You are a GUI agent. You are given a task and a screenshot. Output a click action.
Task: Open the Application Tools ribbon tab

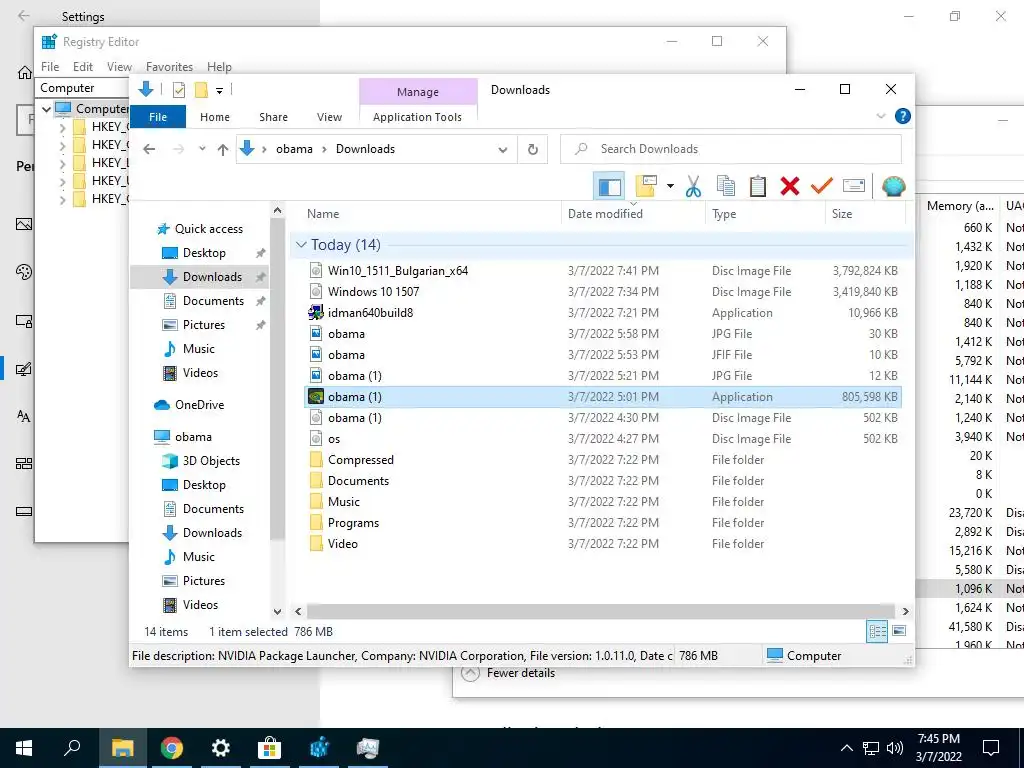(x=417, y=117)
